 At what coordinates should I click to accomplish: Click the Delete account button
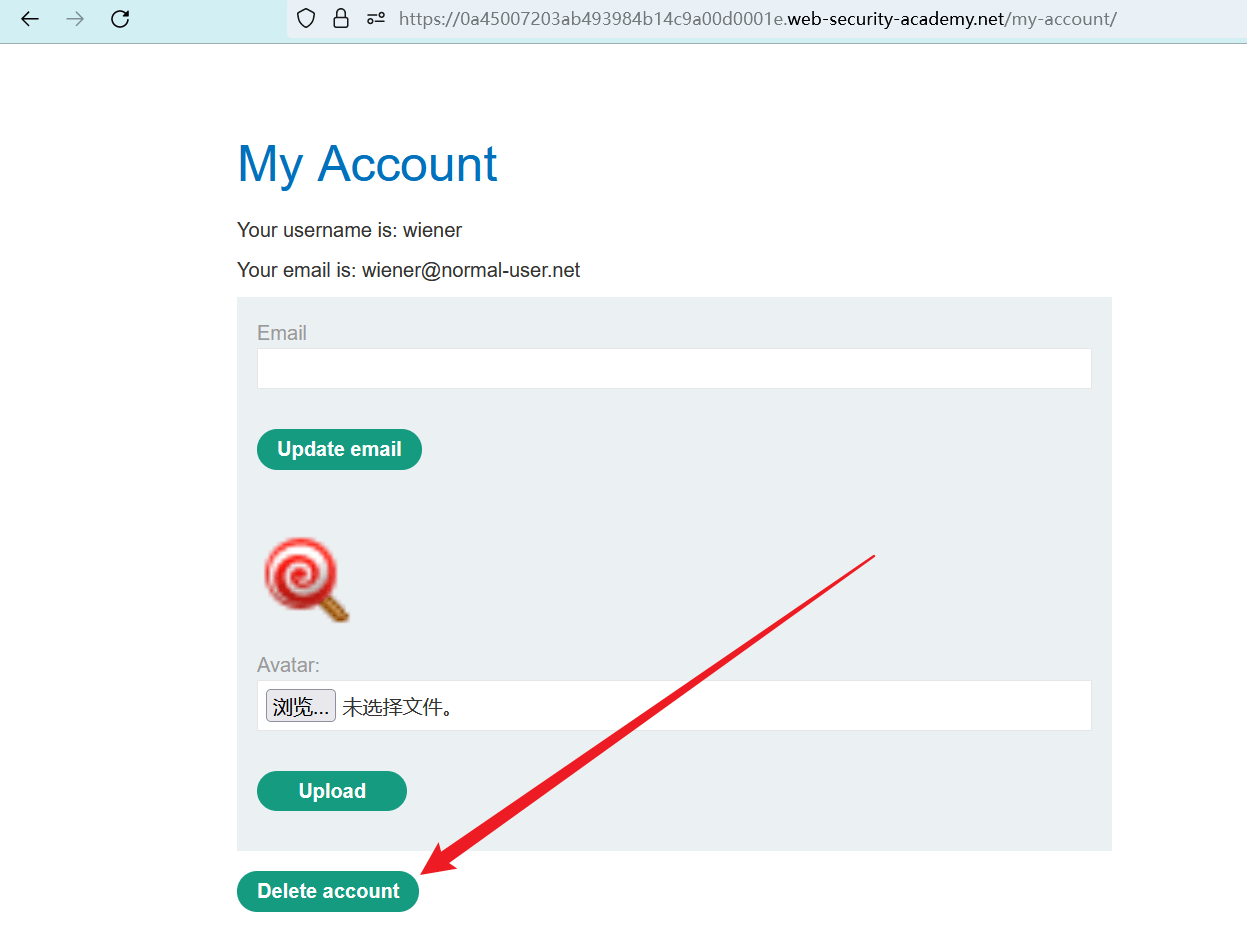[x=328, y=891]
